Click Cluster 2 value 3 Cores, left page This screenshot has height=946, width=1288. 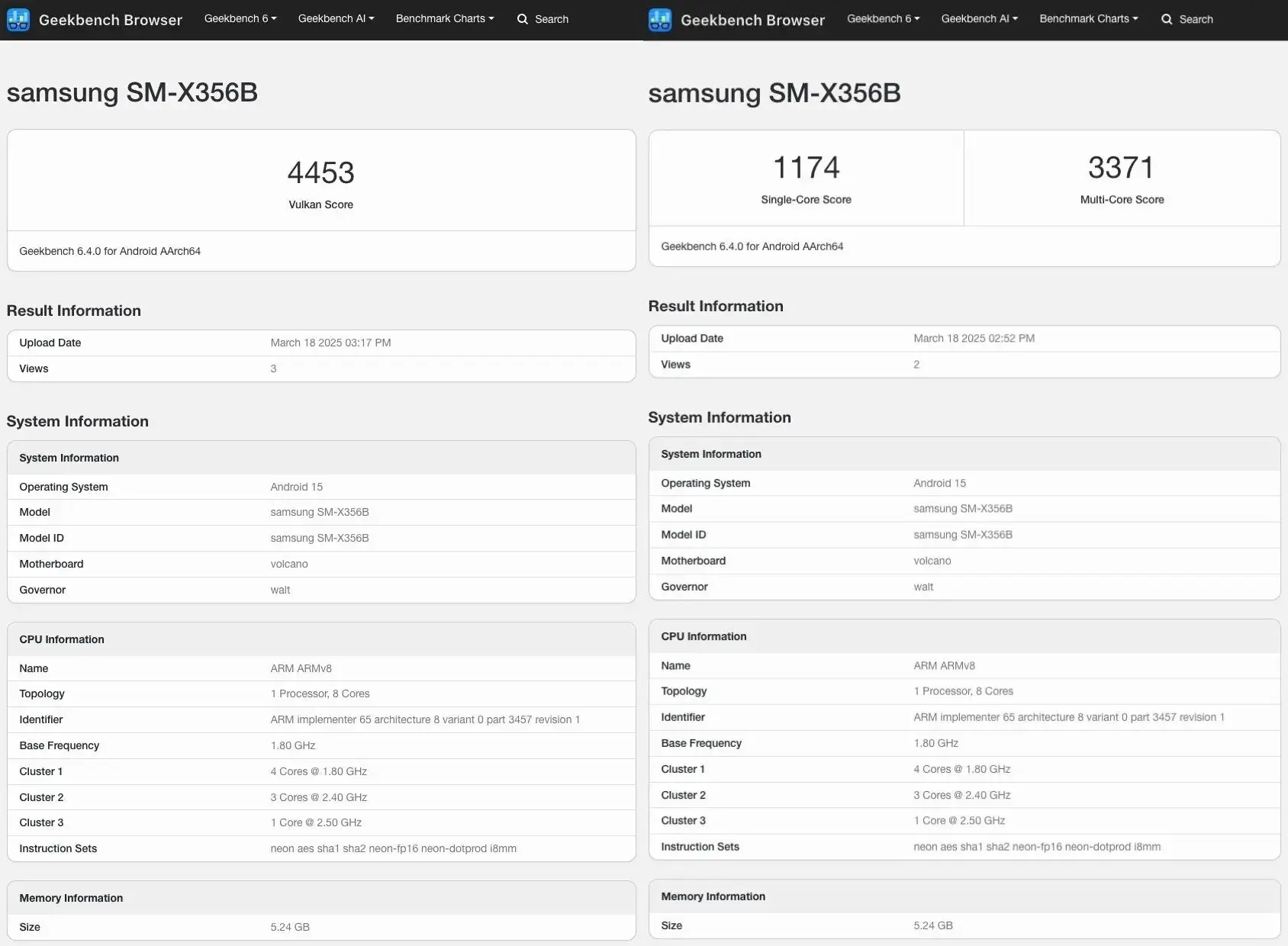(x=319, y=798)
